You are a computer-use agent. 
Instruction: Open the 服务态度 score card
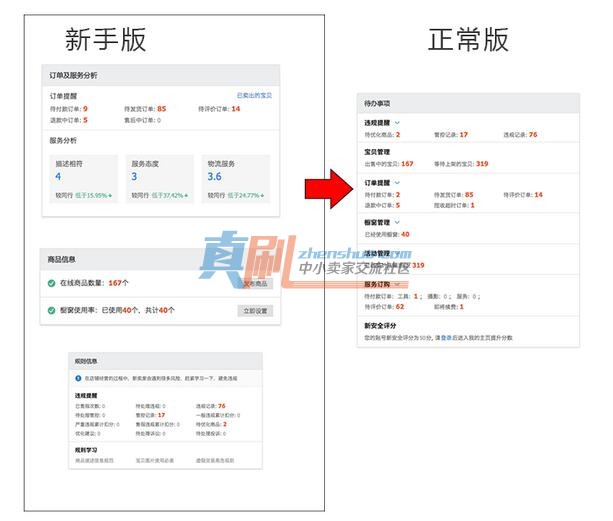pos(160,179)
